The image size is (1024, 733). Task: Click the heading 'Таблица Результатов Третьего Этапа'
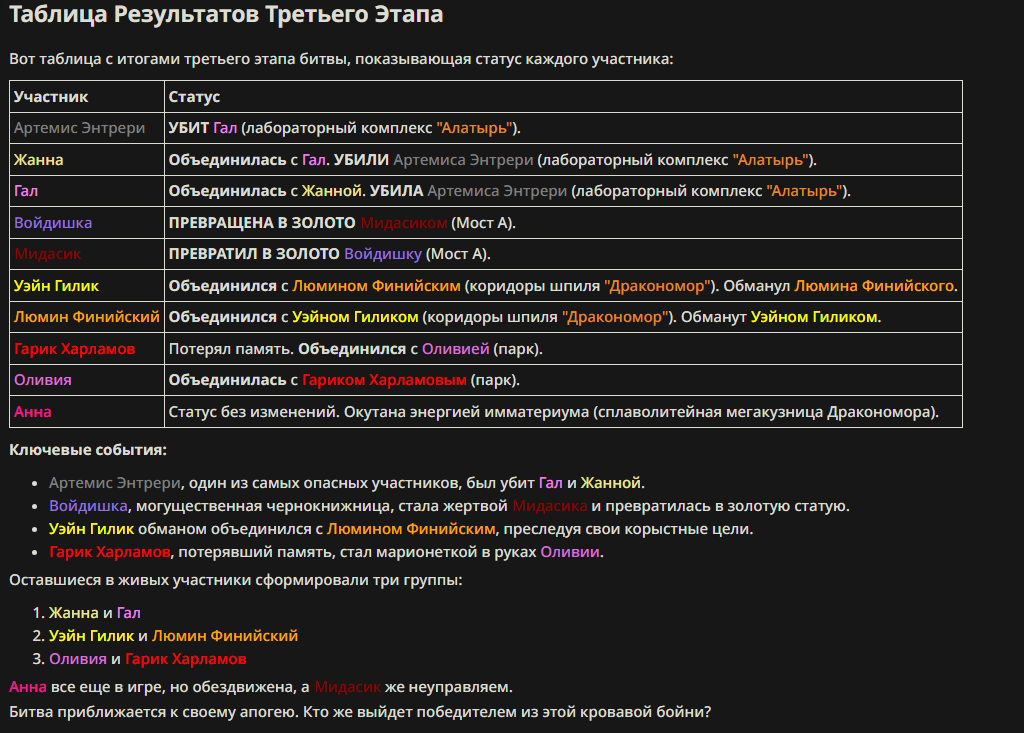226,14
